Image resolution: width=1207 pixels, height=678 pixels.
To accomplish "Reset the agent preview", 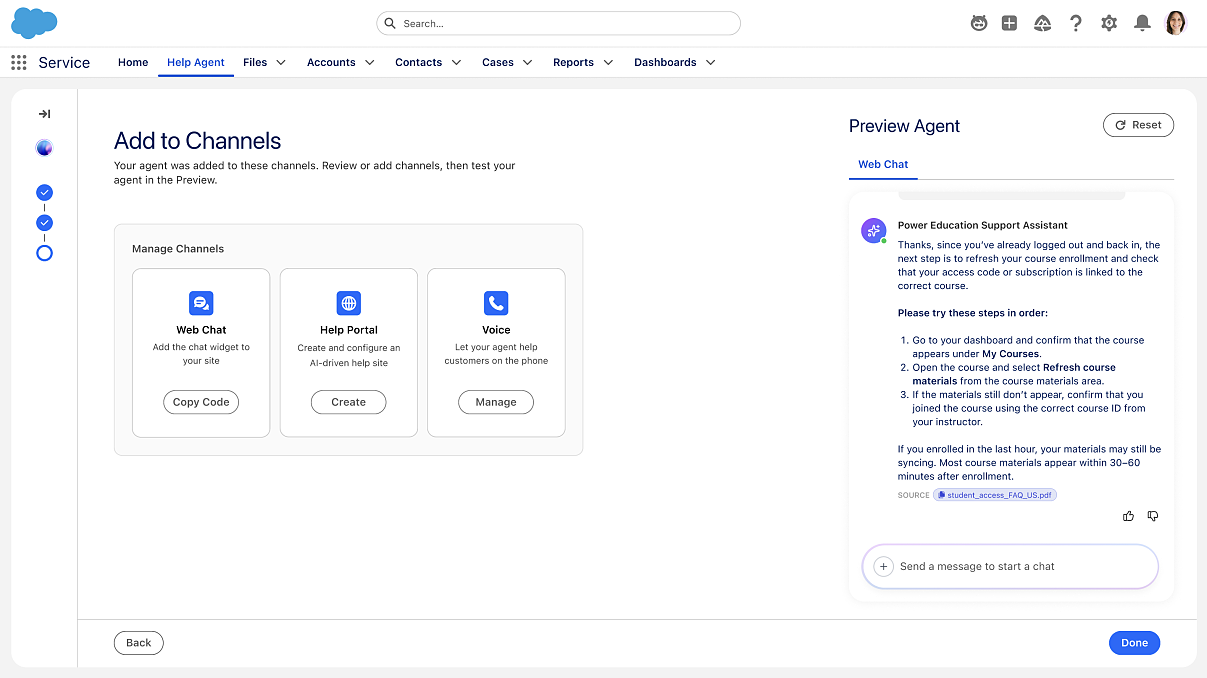I will click(x=1138, y=125).
